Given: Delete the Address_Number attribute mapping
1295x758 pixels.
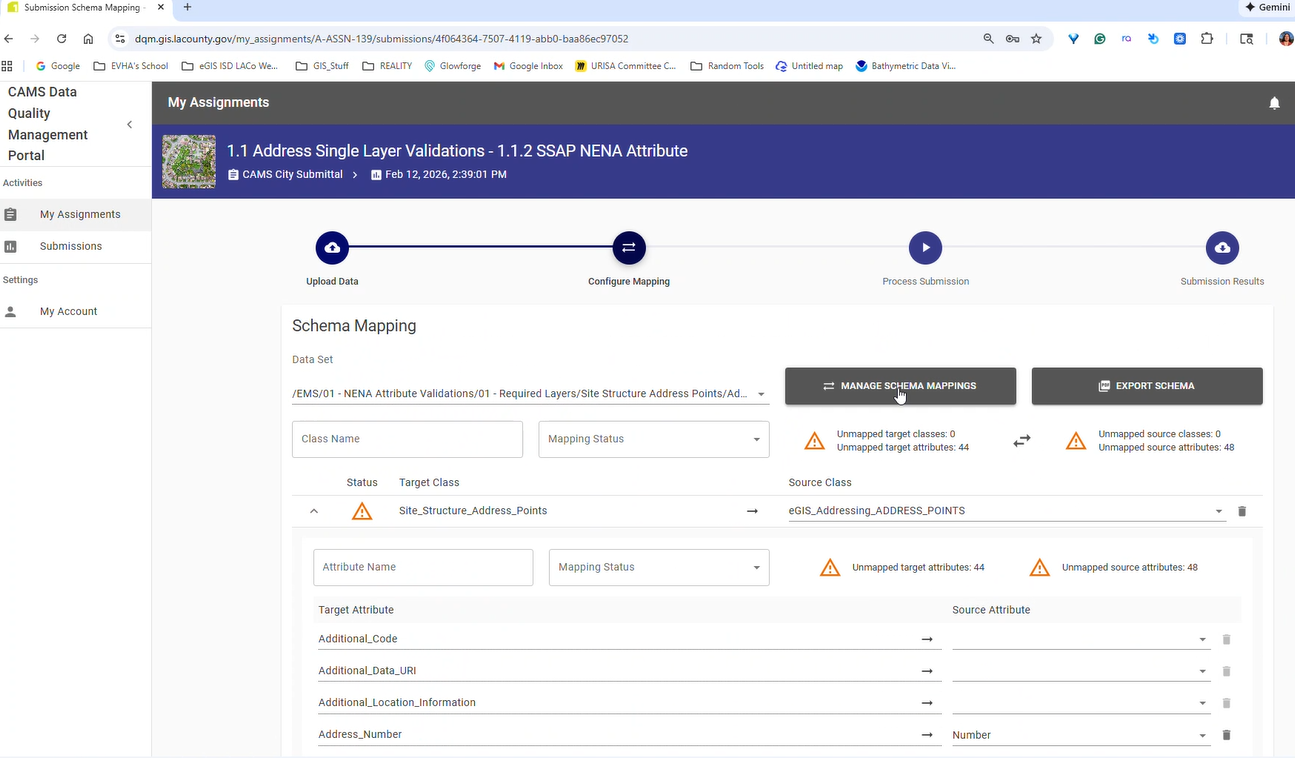Looking at the screenshot, I should click(x=1227, y=735).
